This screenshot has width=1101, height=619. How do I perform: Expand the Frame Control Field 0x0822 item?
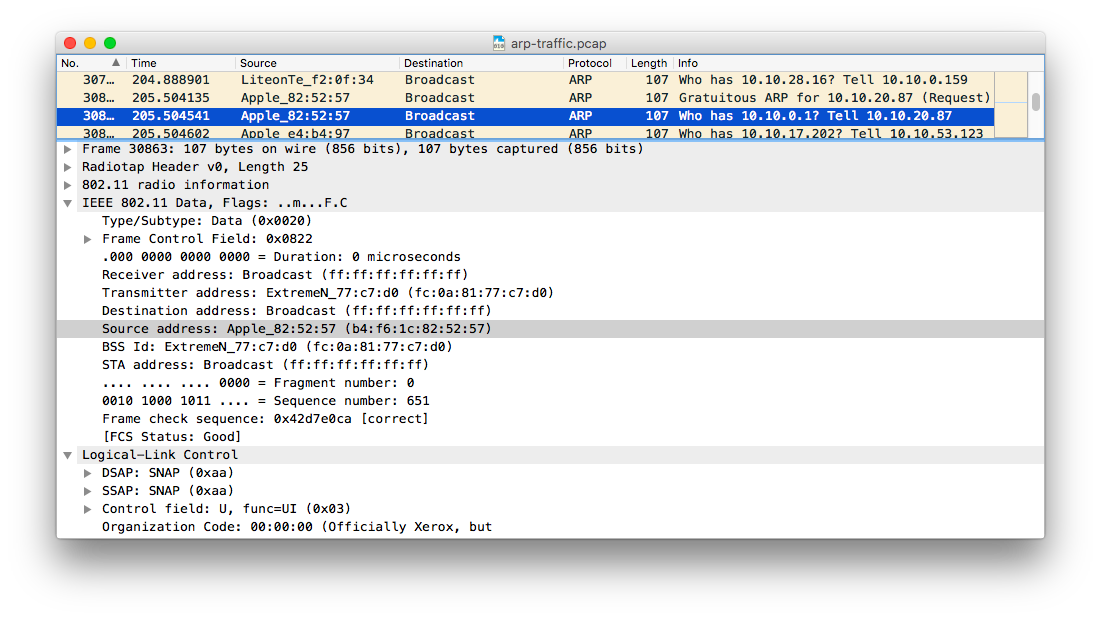(x=88, y=239)
